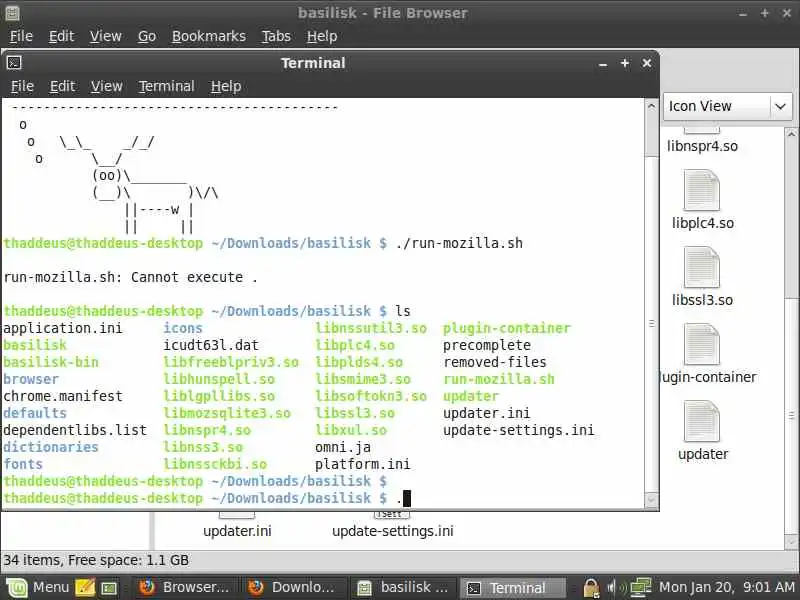
Task: Minimize the Terminal window
Action: tap(603, 63)
